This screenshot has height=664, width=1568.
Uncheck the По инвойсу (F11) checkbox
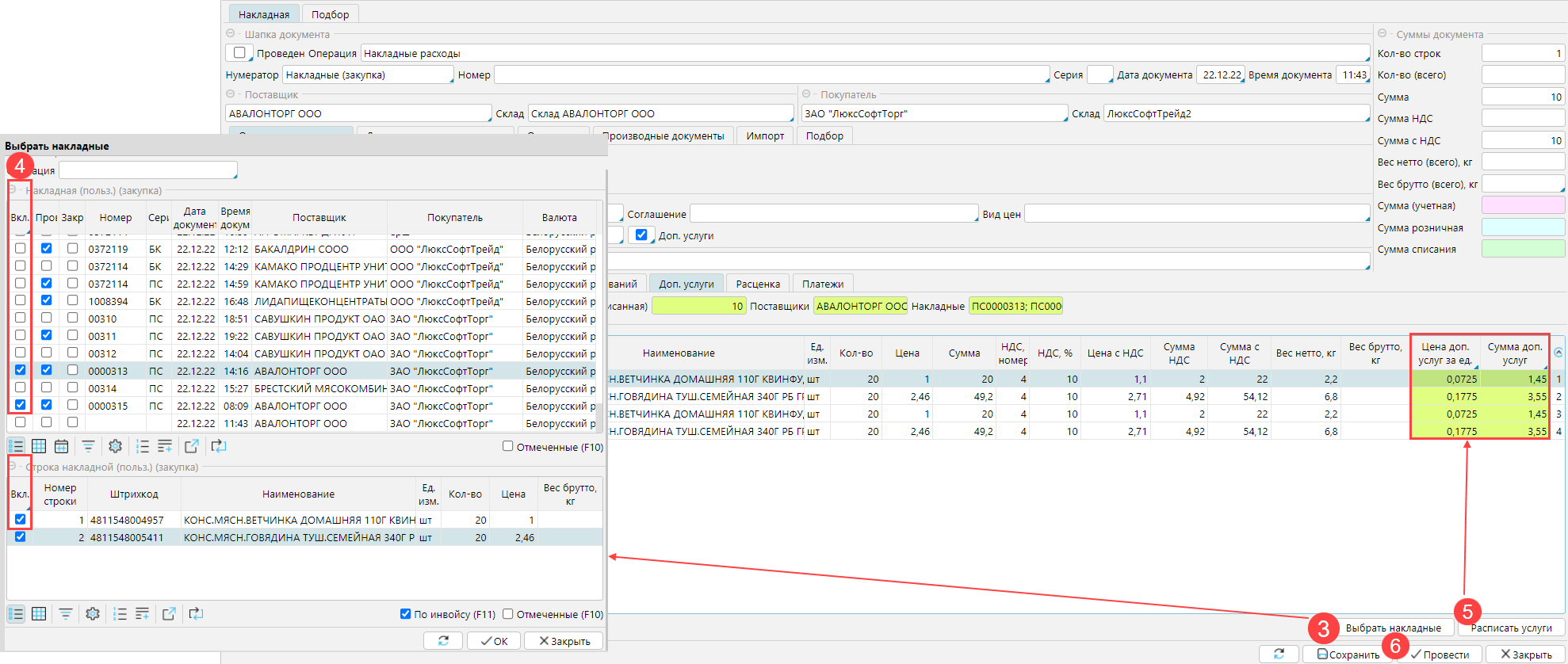(x=406, y=614)
